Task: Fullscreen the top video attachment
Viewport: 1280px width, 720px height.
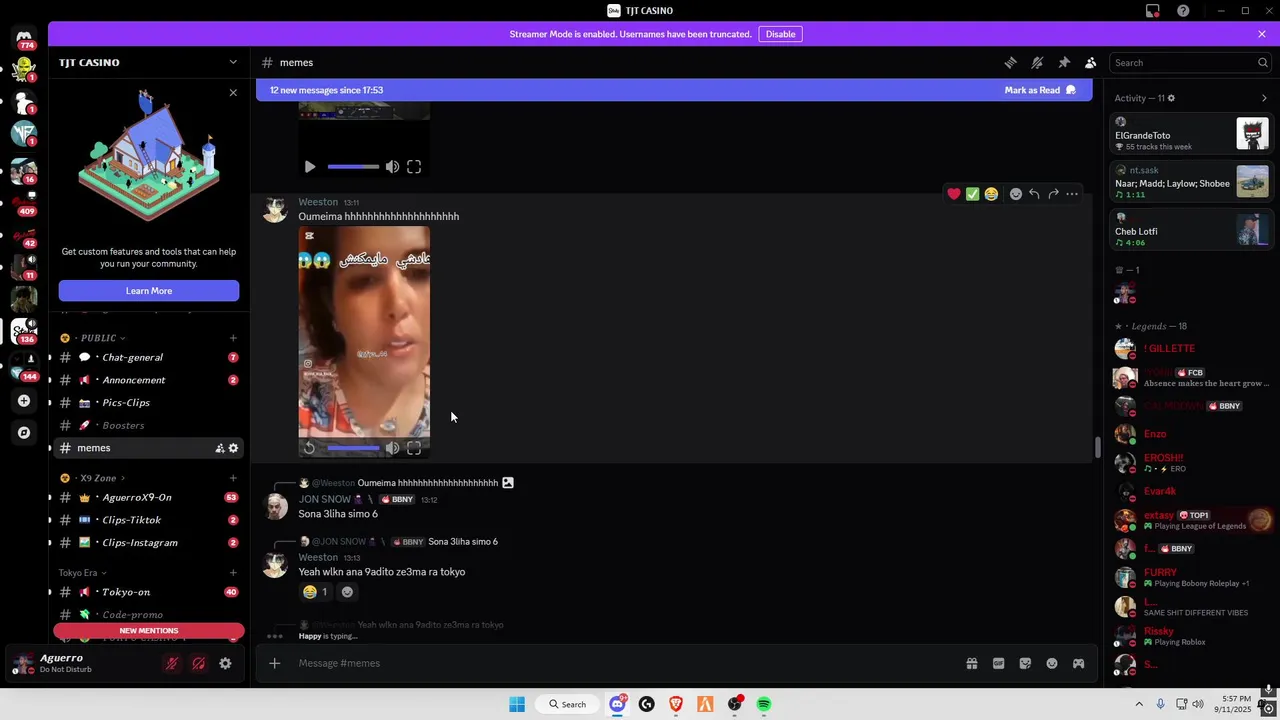Action: click(414, 167)
